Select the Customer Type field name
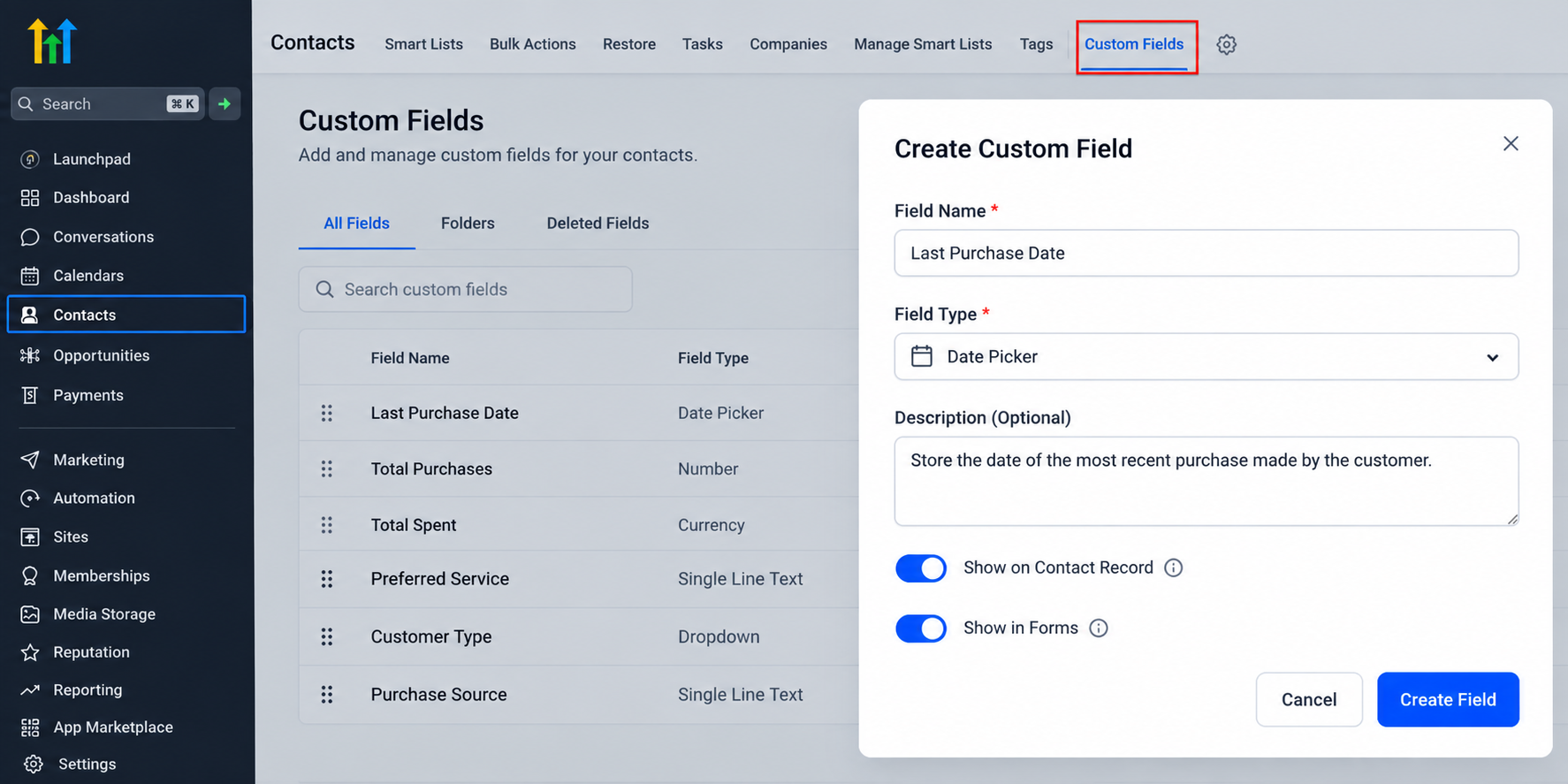This screenshot has width=1568, height=784. pos(431,636)
